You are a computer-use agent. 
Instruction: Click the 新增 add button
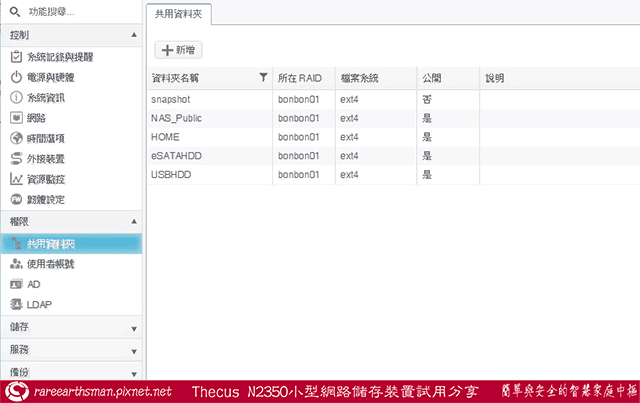click(x=178, y=48)
